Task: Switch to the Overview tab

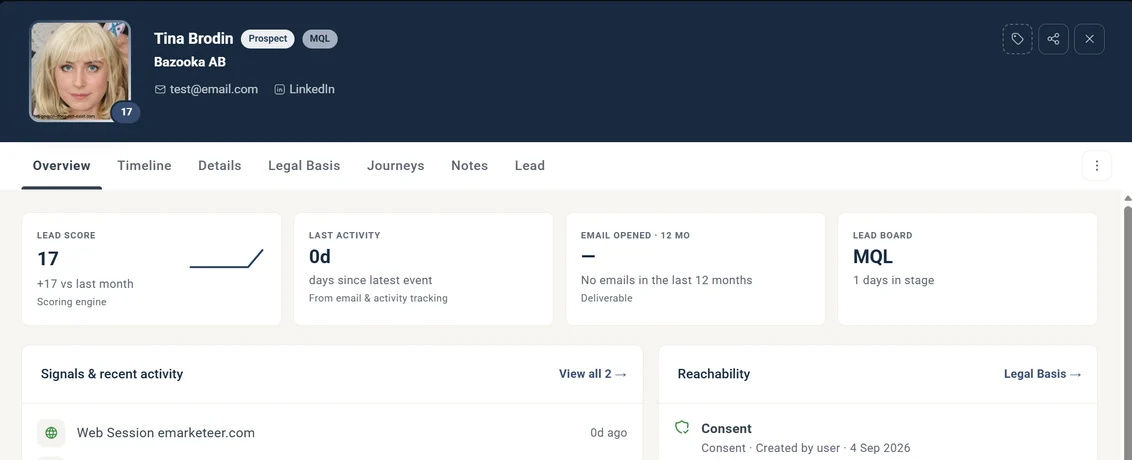Action: pos(61,165)
